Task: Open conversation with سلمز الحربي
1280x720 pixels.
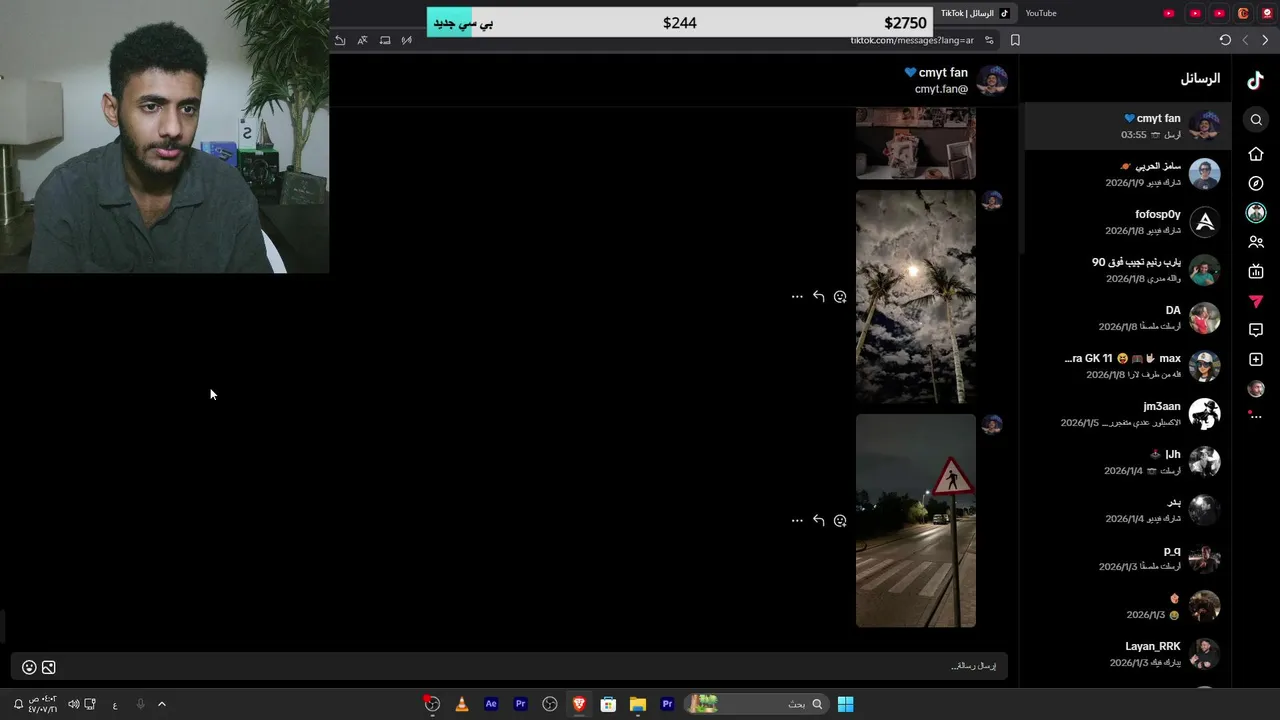Action: pos(1127,174)
